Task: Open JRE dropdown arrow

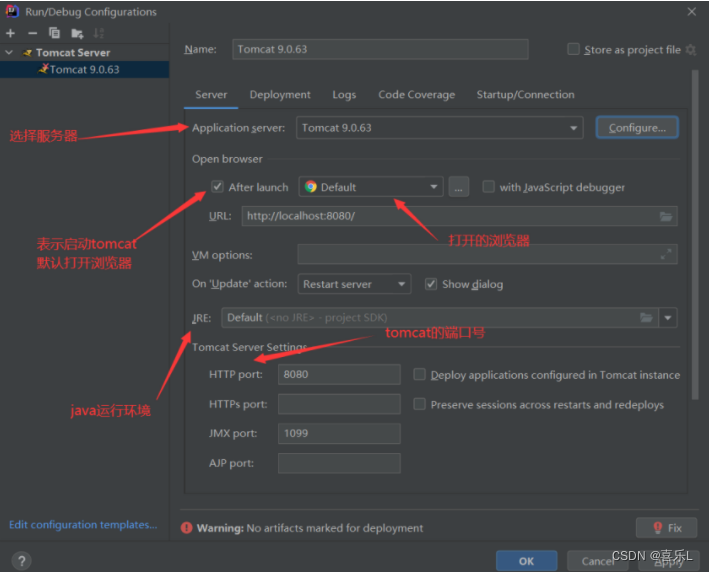Action: (x=668, y=318)
